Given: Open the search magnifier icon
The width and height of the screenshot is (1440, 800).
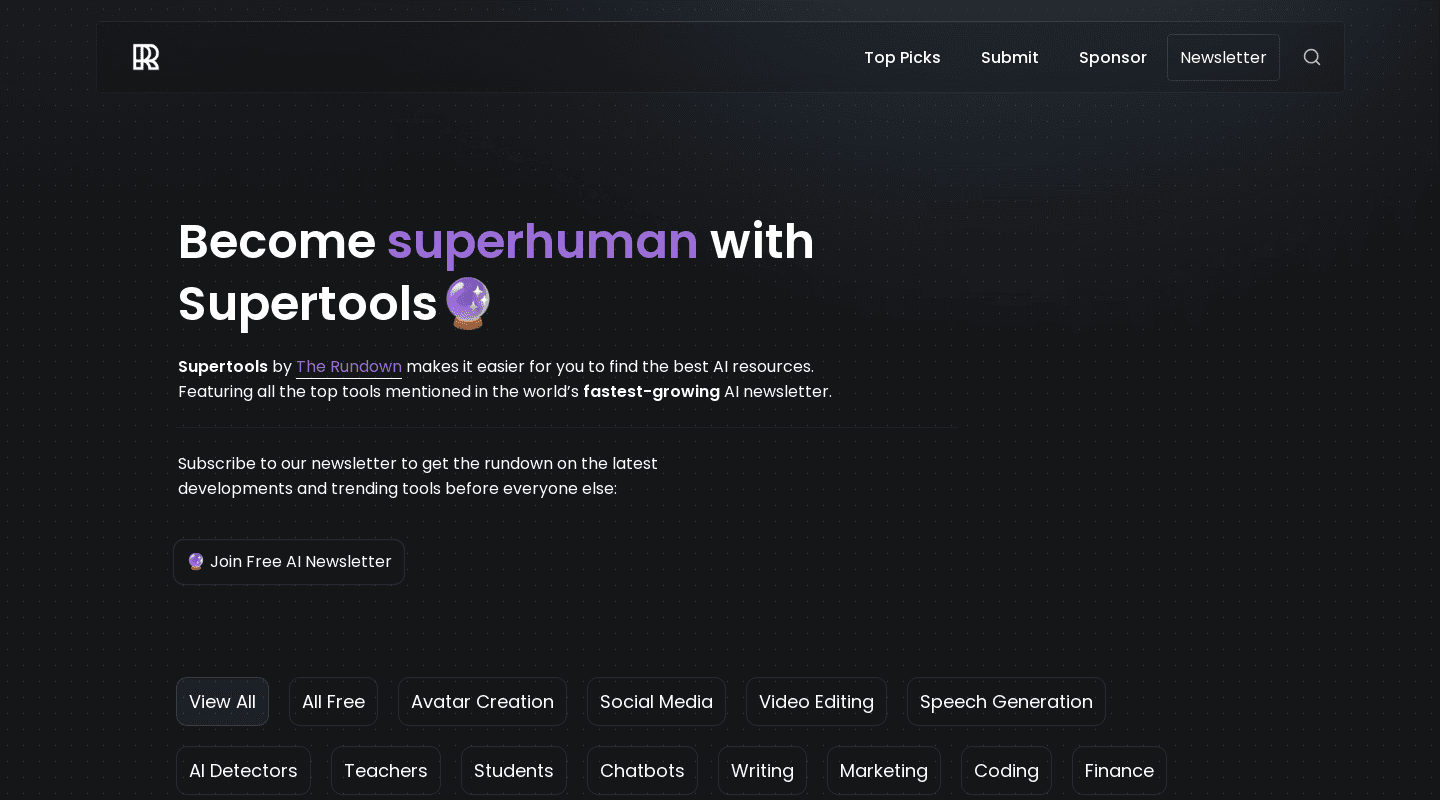Looking at the screenshot, I should [x=1312, y=57].
